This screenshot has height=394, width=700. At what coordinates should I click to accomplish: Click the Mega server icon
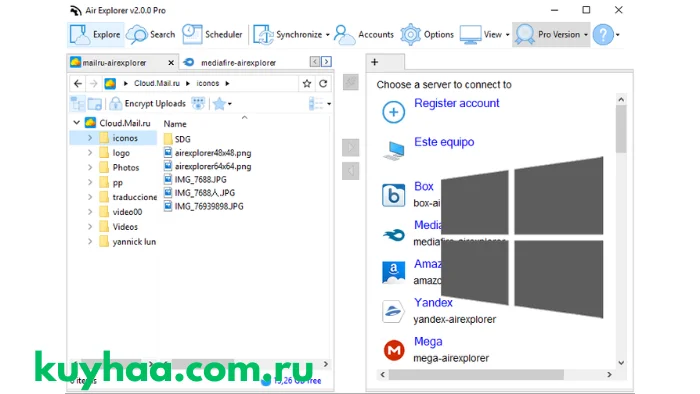point(394,350)
